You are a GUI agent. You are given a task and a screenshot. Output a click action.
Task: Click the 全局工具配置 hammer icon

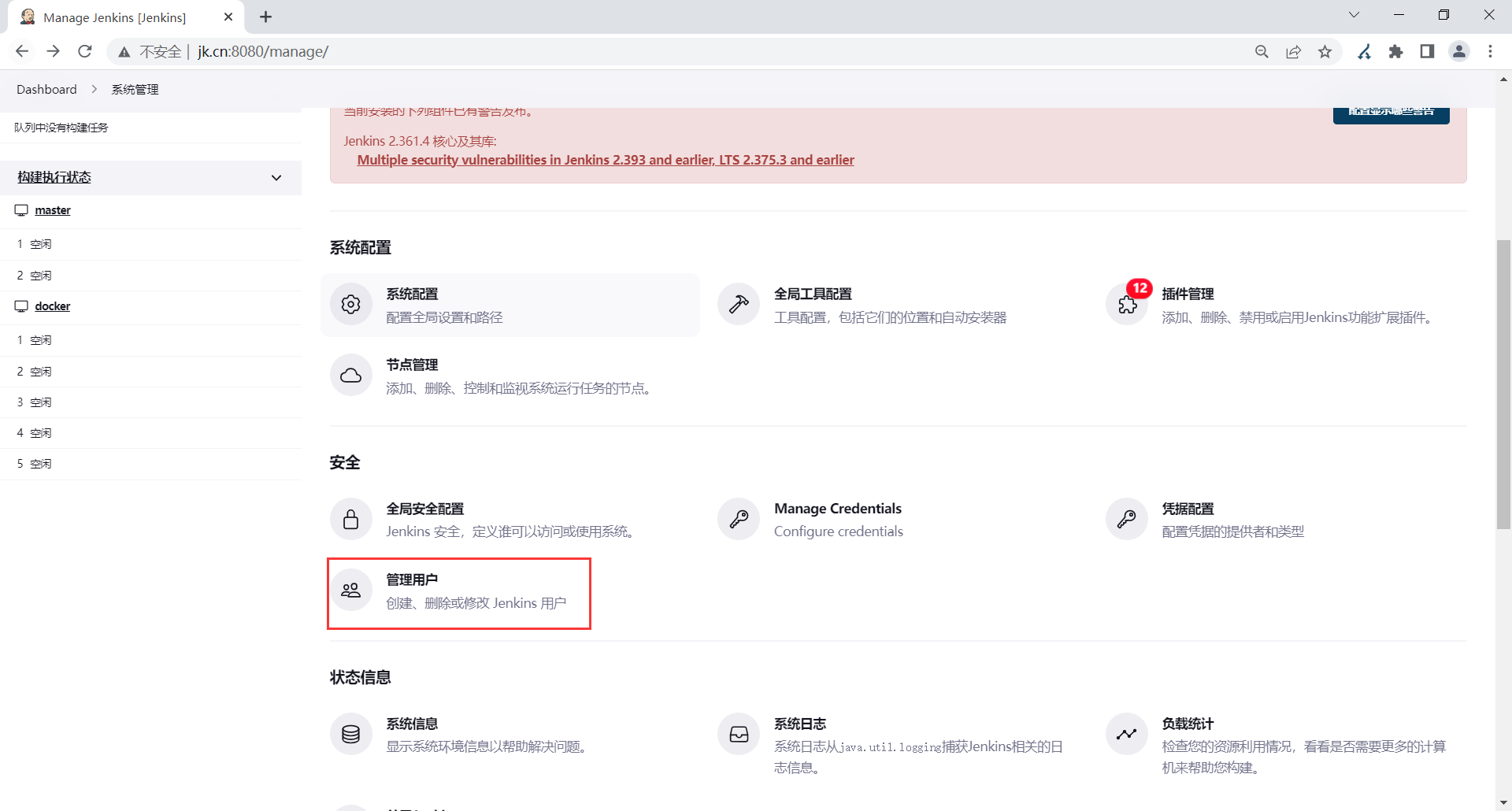tap(739, 304)
